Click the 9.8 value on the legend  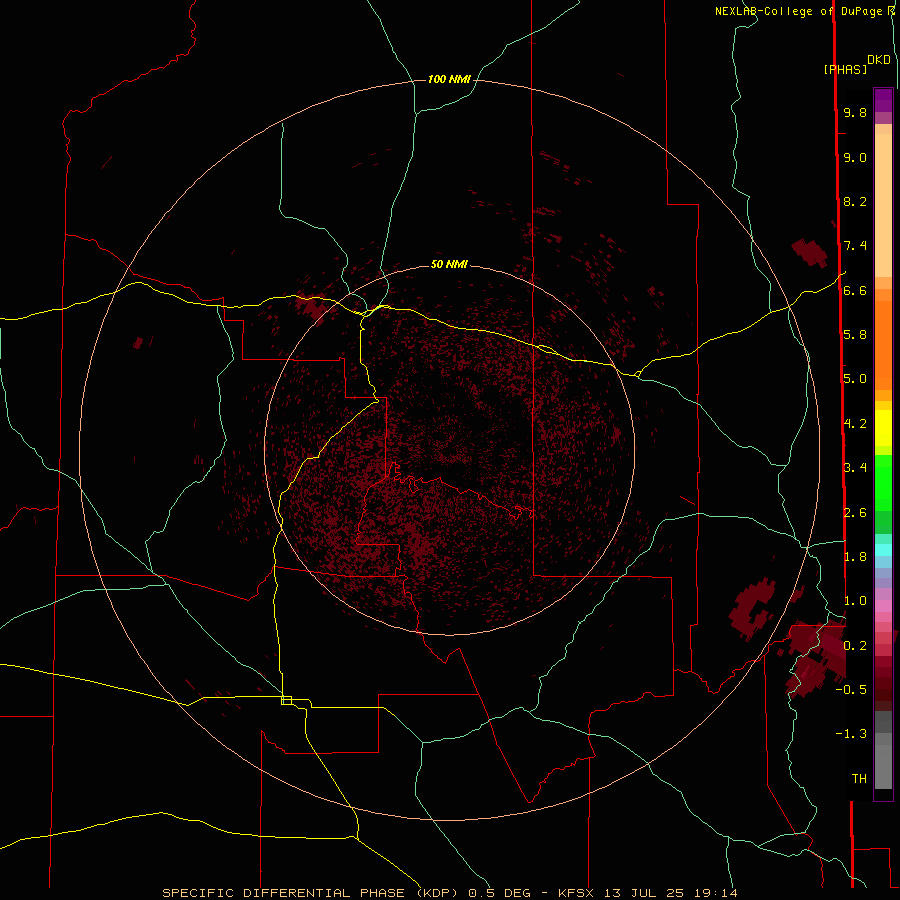point(855,113)
